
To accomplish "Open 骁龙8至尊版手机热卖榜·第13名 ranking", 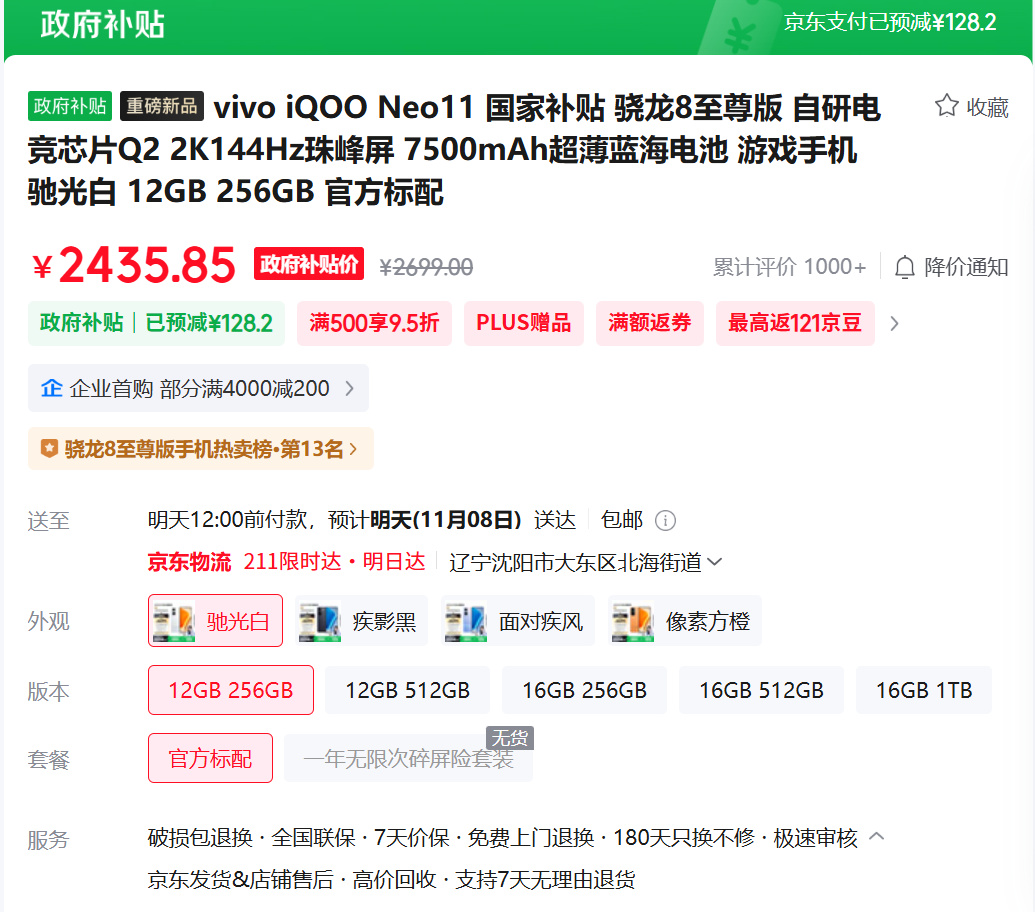I will point(201,449).
